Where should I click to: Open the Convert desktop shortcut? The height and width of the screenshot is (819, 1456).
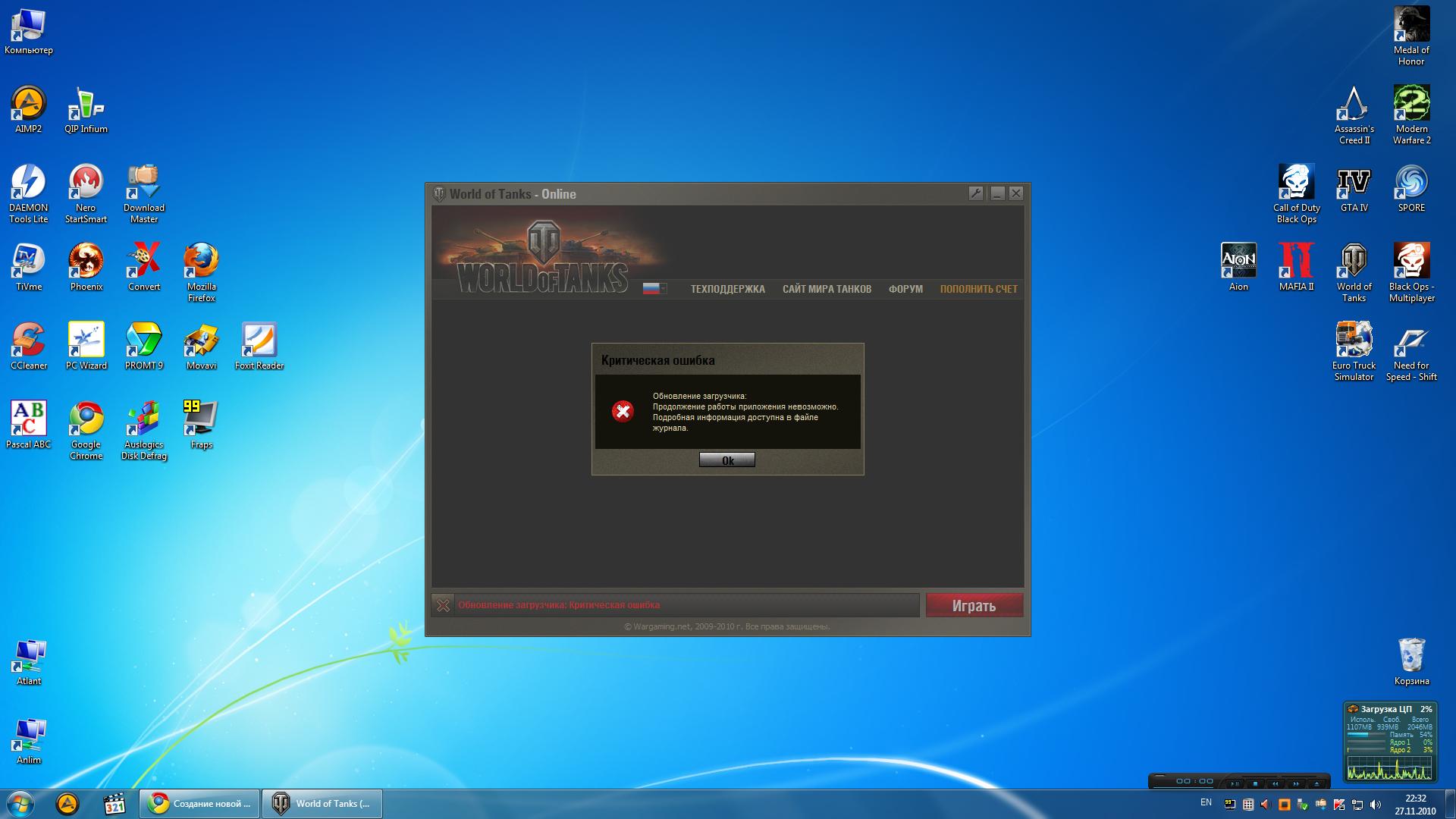click(x=144, y=268)
